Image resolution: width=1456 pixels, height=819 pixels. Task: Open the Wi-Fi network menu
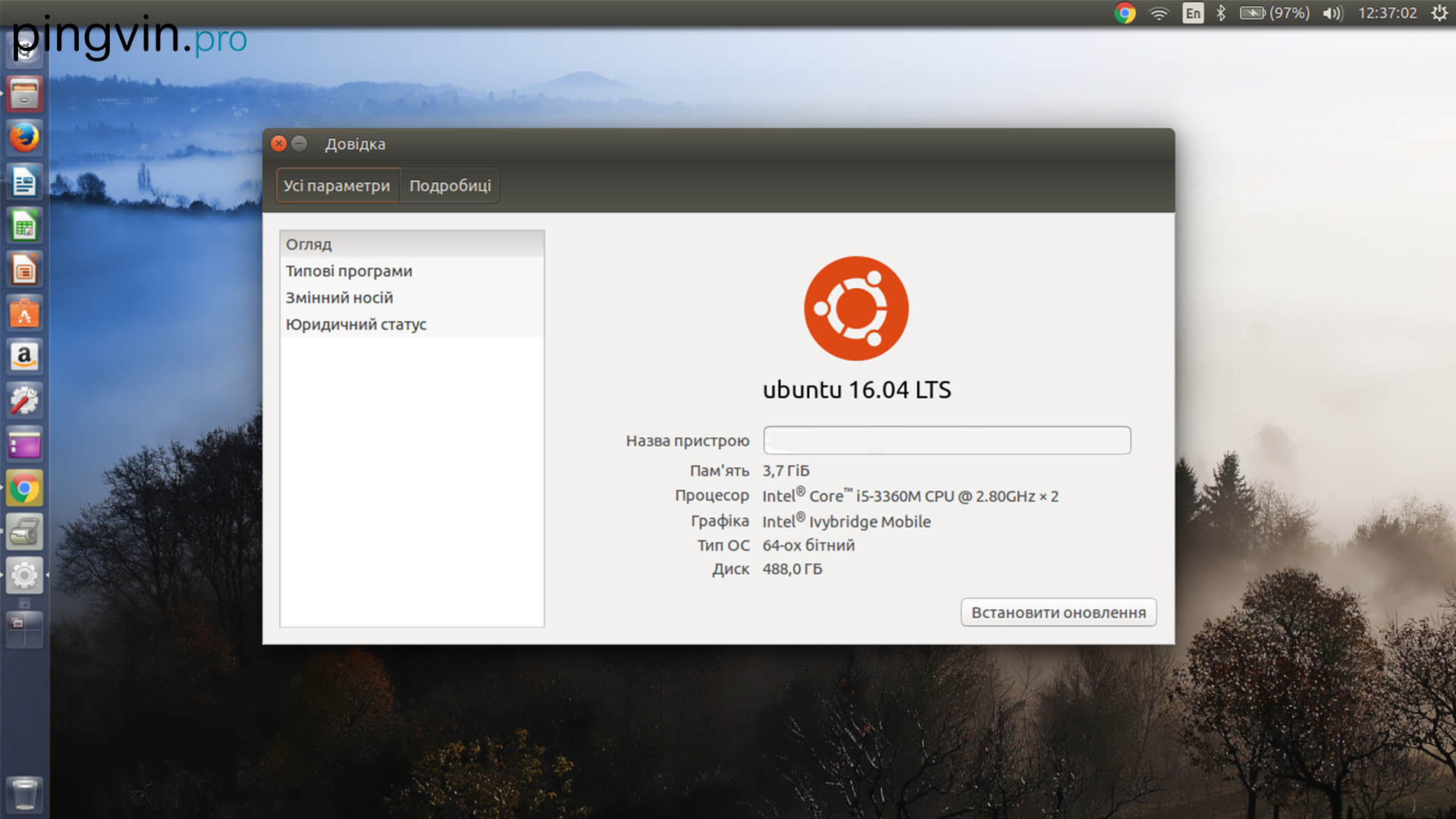click(x=1159, y=13)
